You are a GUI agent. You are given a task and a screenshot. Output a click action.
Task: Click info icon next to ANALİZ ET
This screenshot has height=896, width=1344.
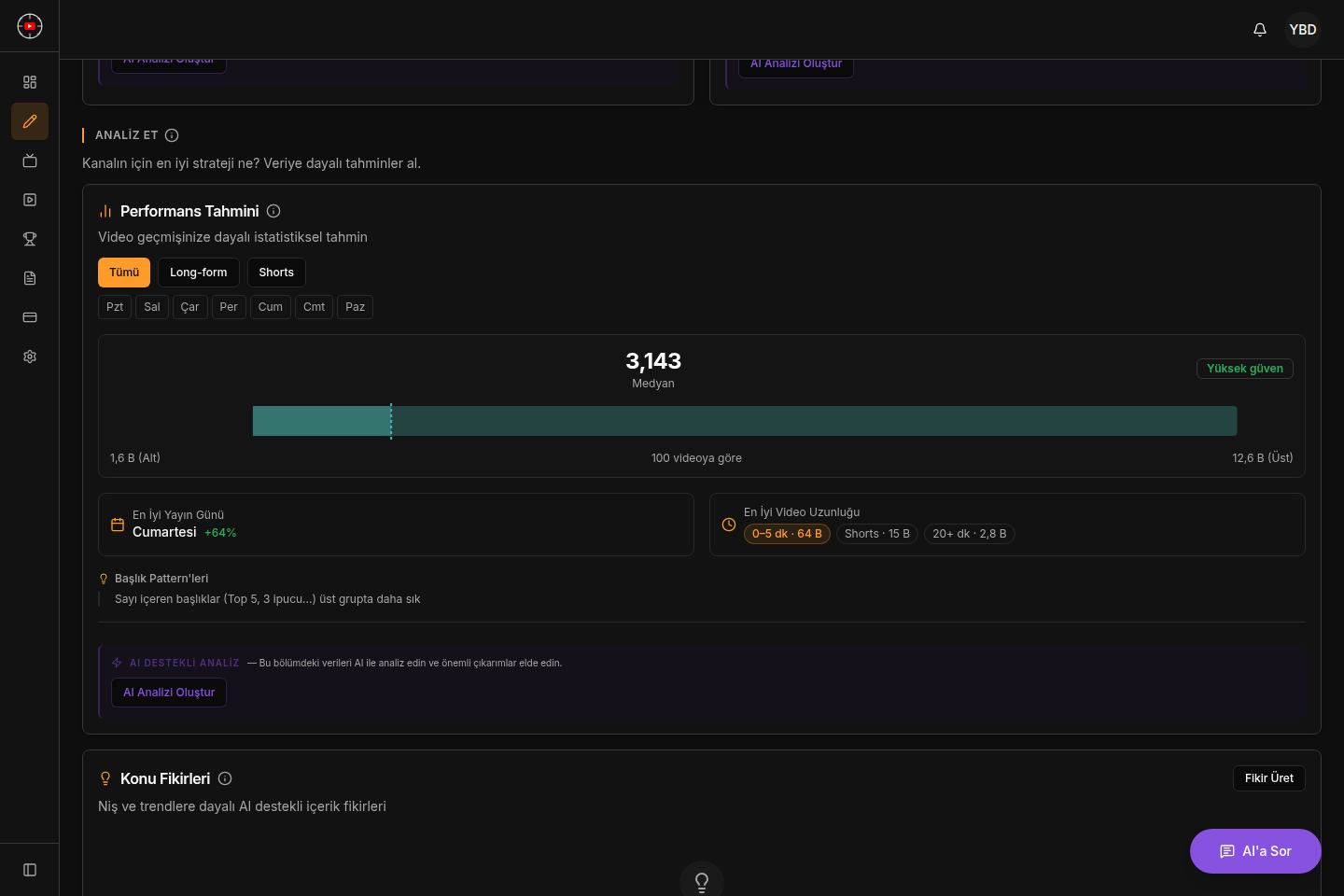pos(172,135)
